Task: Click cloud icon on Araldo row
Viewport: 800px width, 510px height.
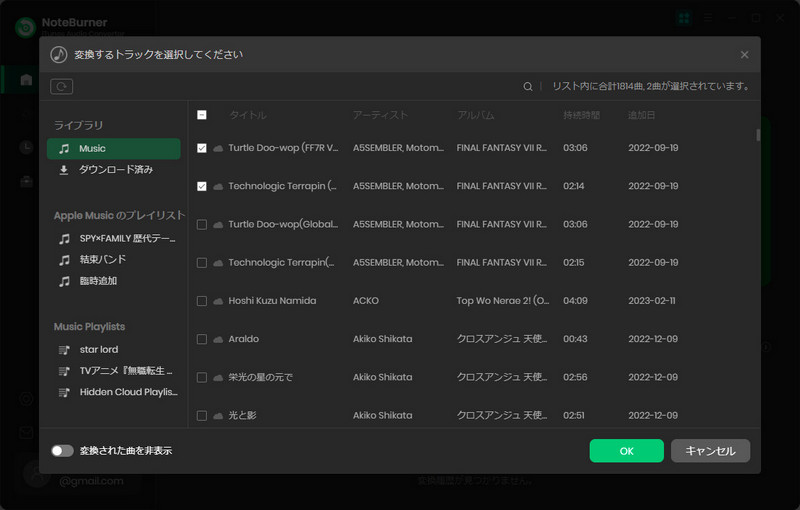Action: (218, 339)
